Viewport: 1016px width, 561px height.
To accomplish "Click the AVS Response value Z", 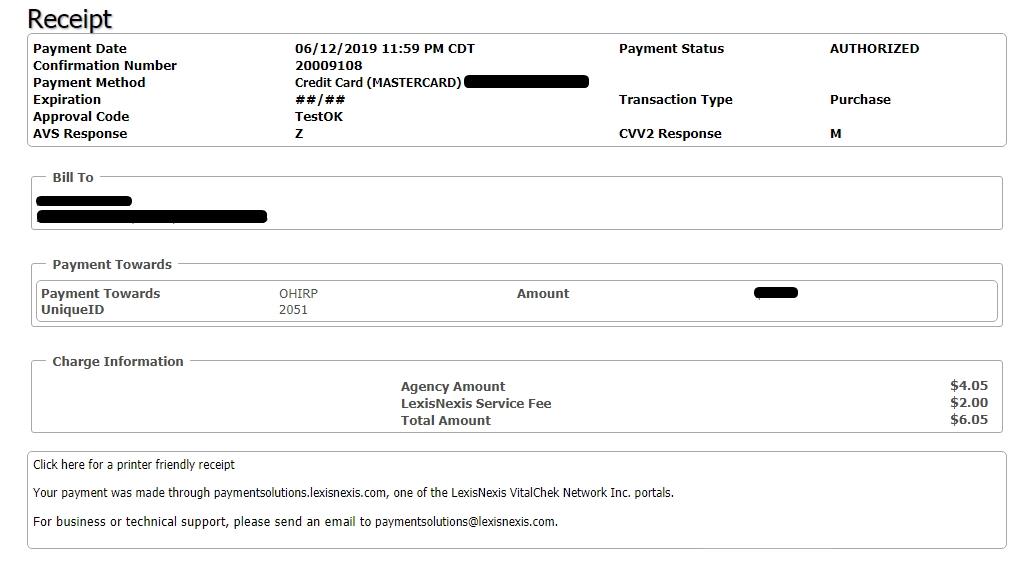I will [x=299, y=133].
